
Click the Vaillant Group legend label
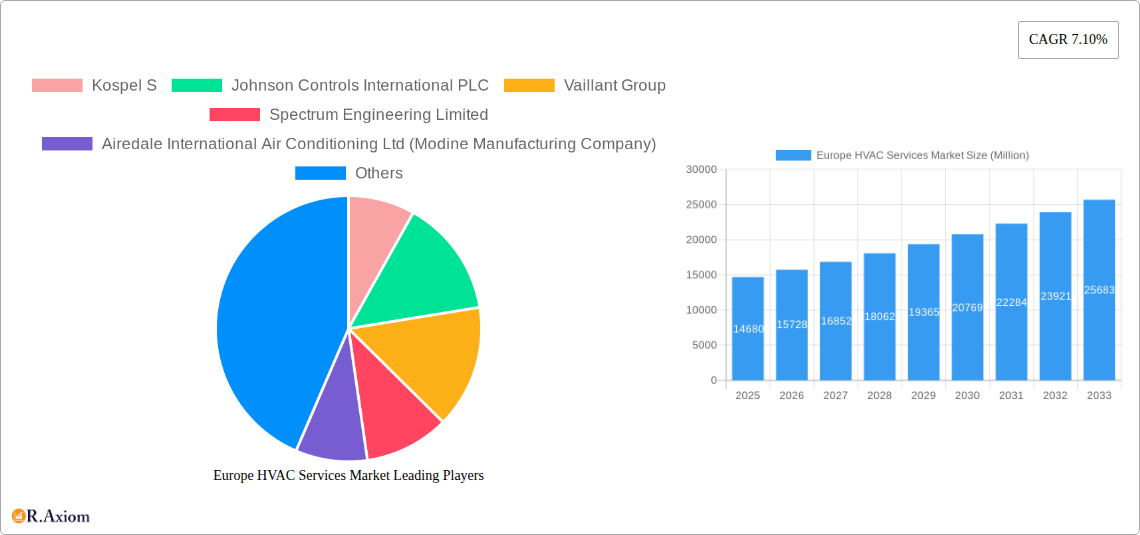click(x=615, y=85)
